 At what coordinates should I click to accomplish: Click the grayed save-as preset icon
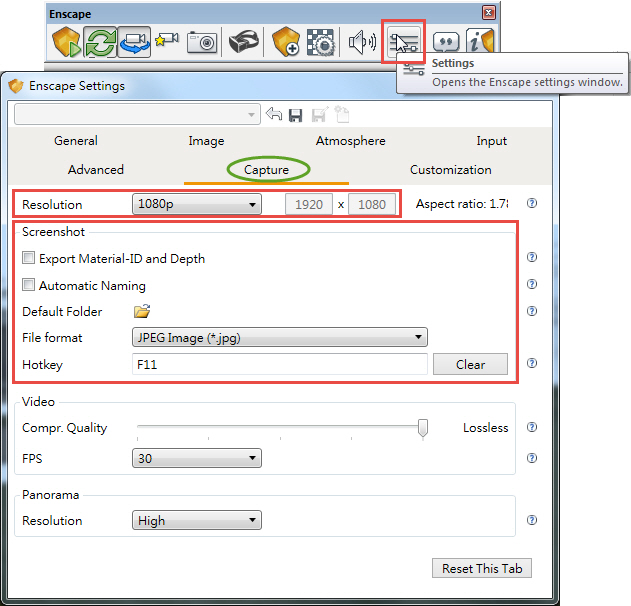[x=320, y=114]
